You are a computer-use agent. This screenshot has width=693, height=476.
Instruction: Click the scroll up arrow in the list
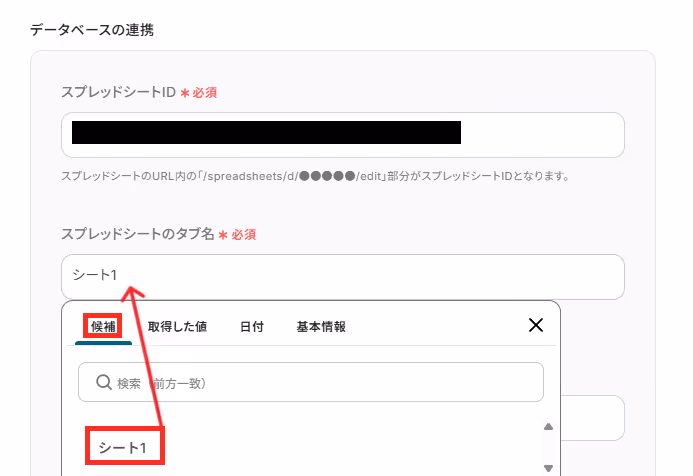click(548, 426)
